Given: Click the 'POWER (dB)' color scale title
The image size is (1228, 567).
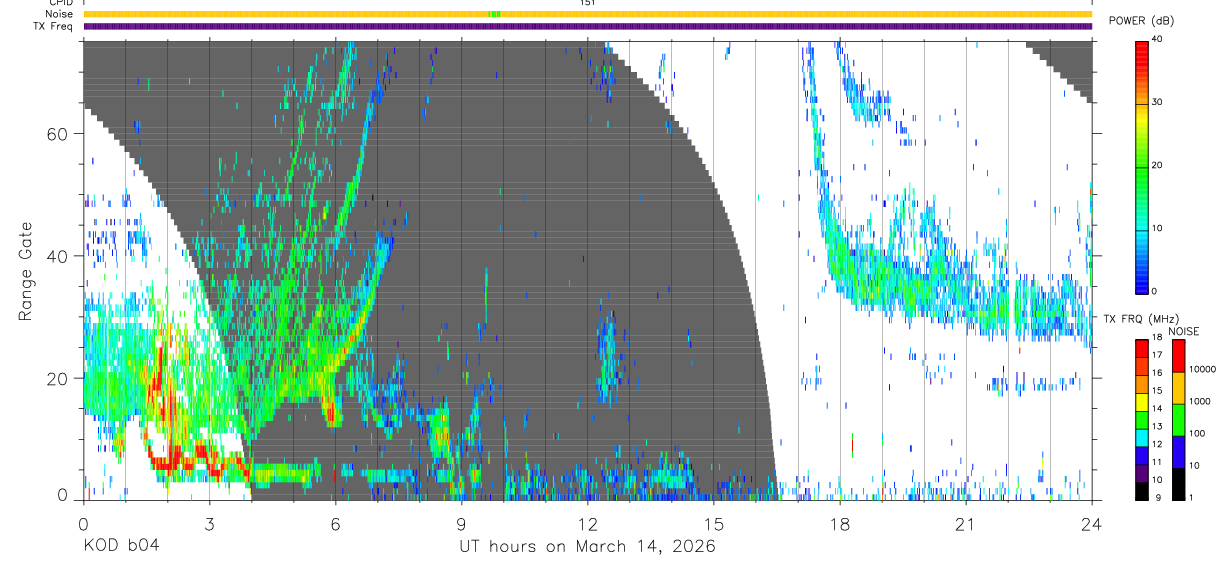Looking at the screenshot, I should 1142,21.
